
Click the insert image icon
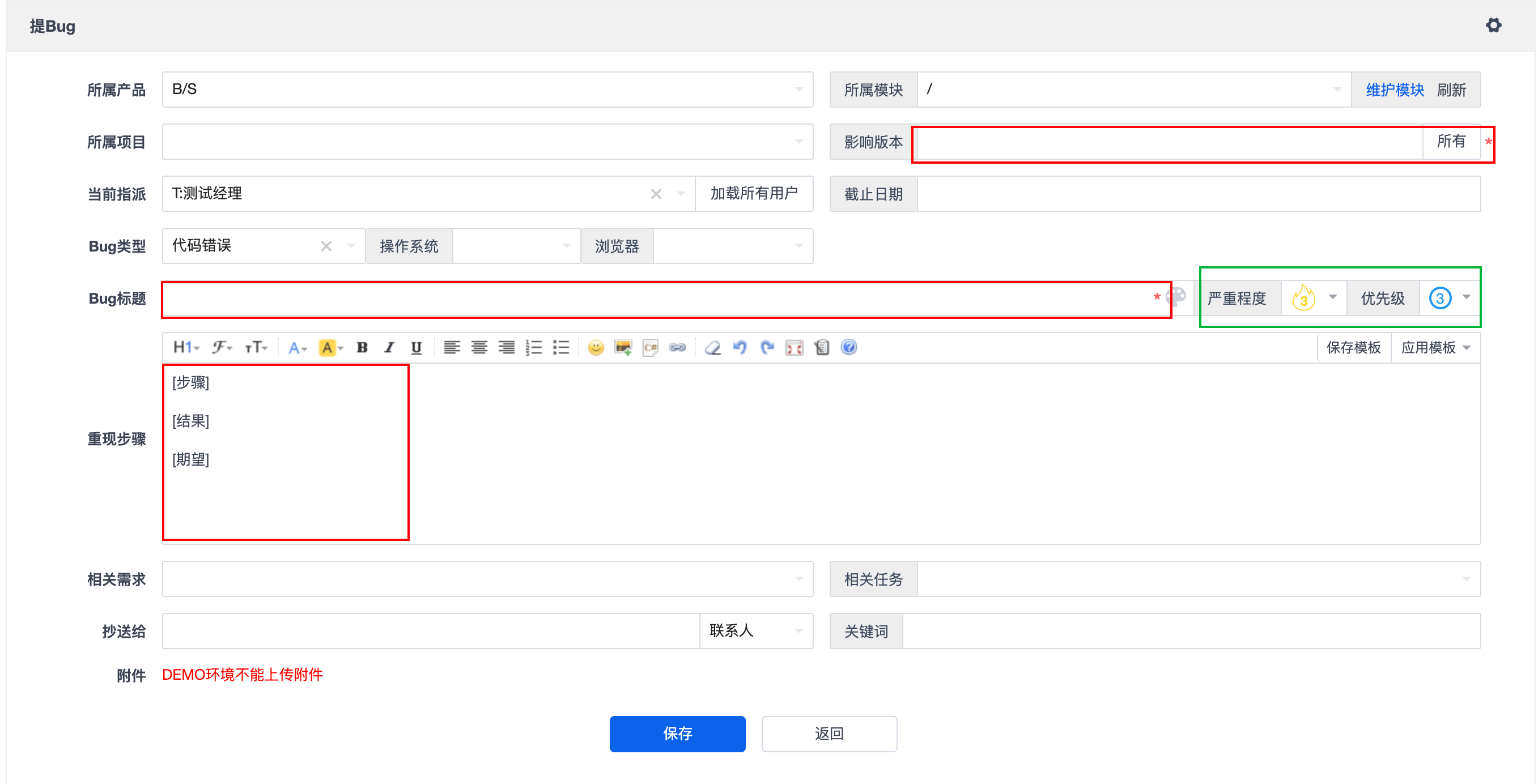(x=623, y=347)
